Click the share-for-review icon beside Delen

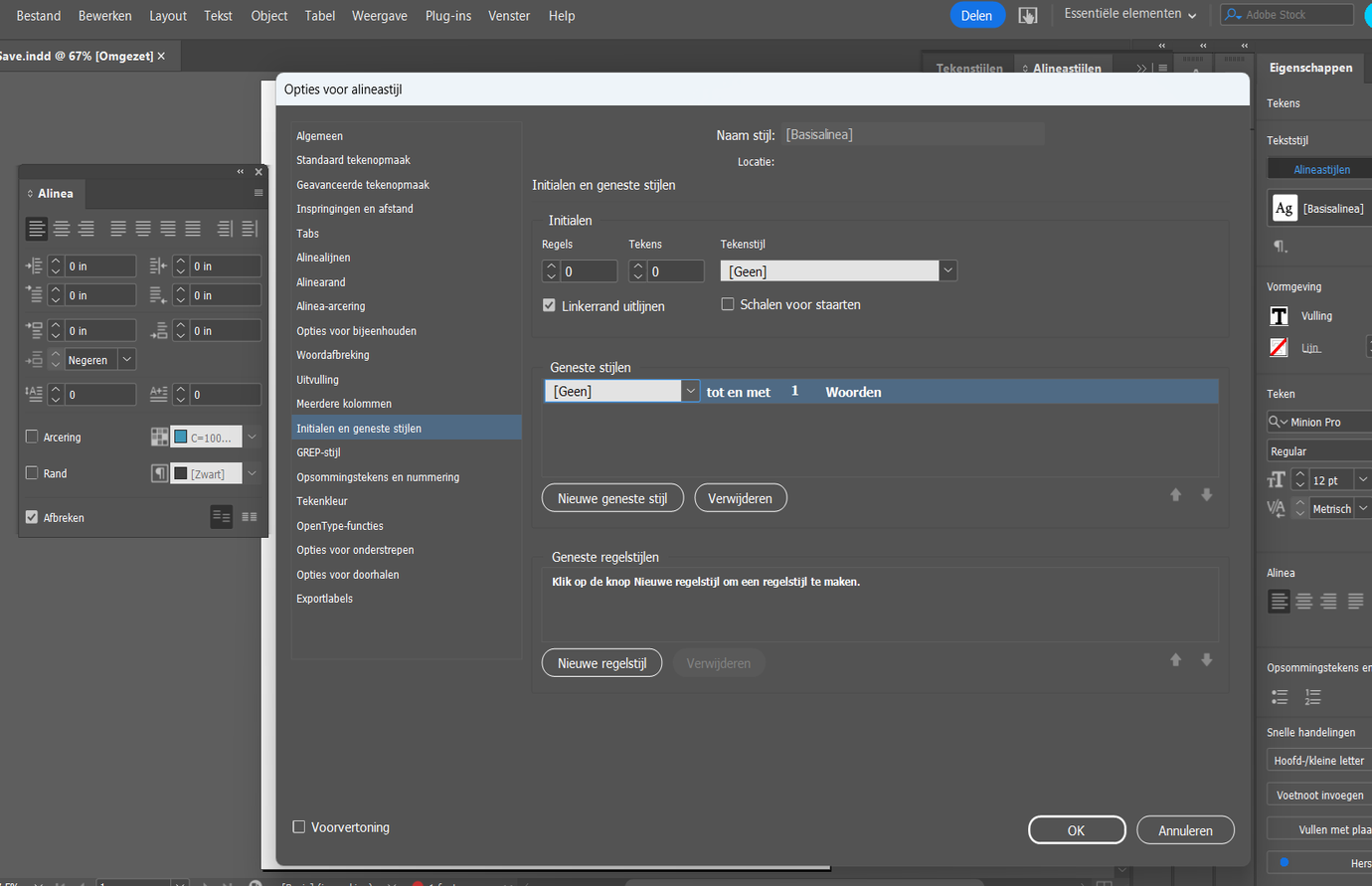[x=1028, y=15]
